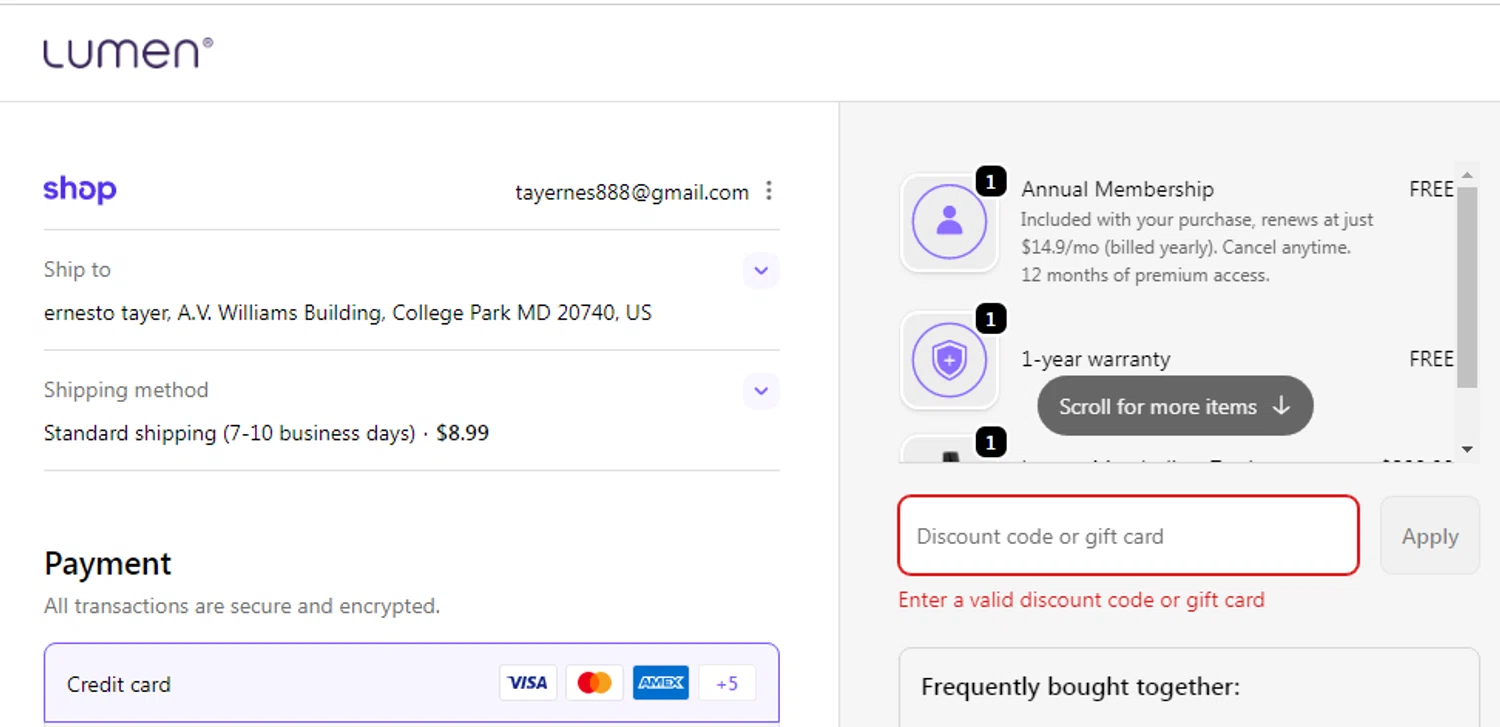
Task: Select the Credit card payment option
Action: pyautogui.click(x=411, y=684)
